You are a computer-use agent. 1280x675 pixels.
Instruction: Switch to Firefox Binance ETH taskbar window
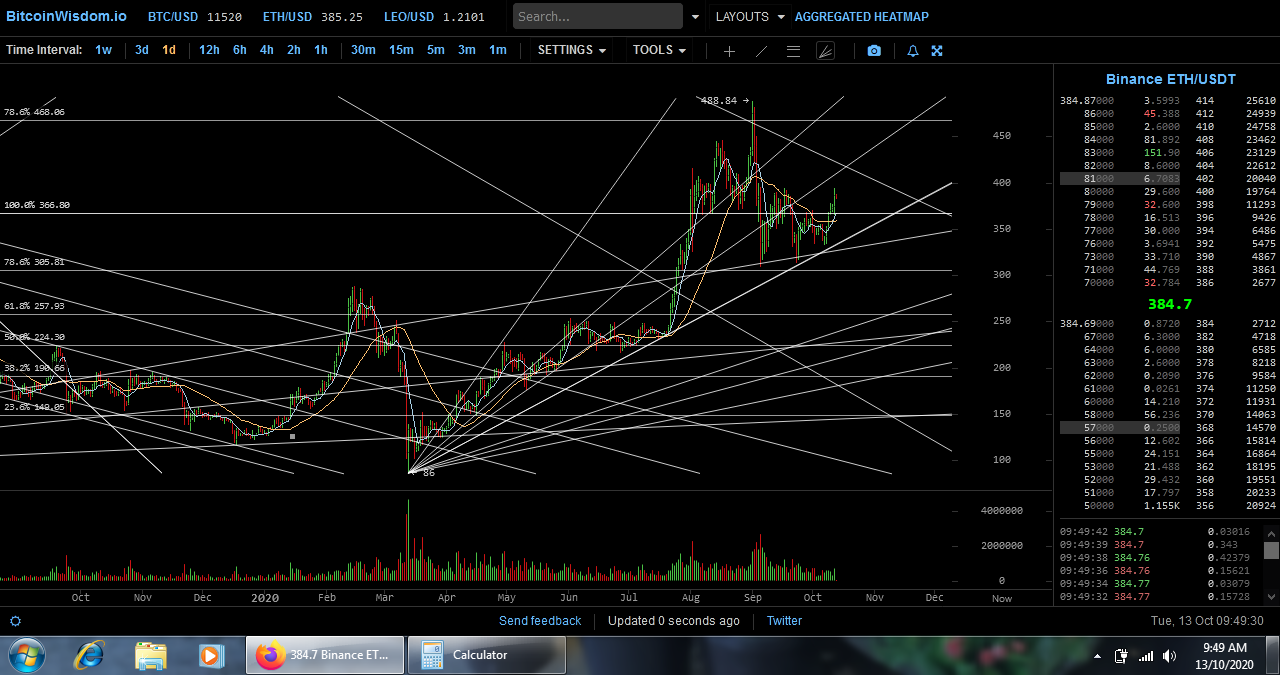point(325,655)
